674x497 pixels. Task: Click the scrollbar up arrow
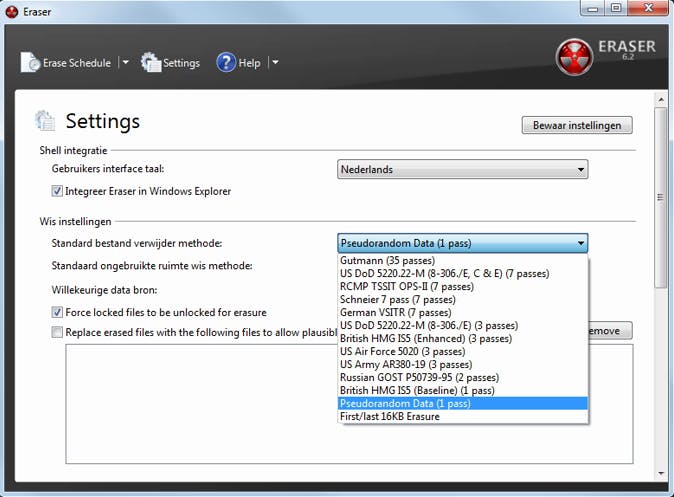(x=661, y=100)
